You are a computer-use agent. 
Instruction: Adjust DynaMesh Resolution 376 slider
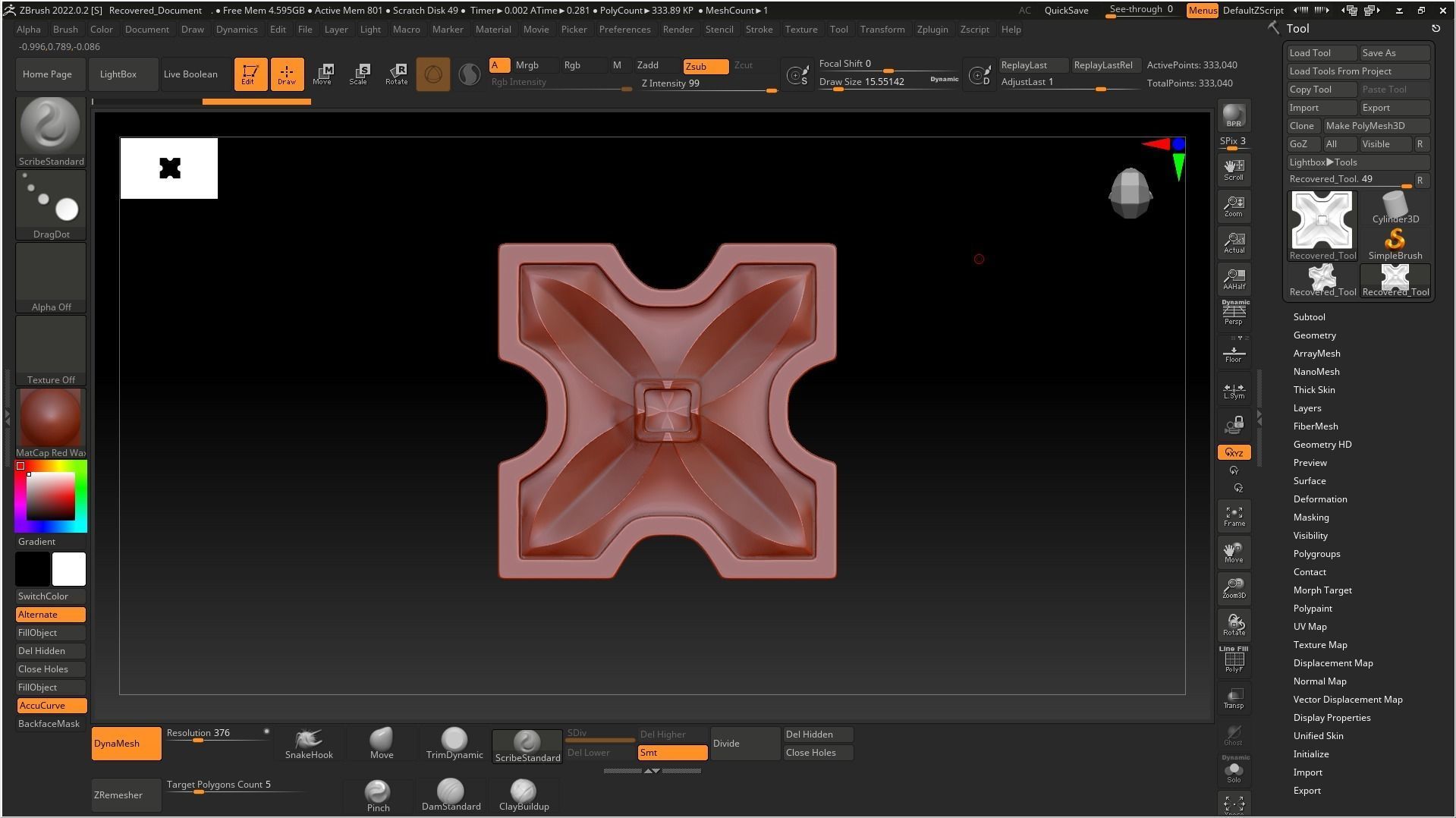[218, 735]
